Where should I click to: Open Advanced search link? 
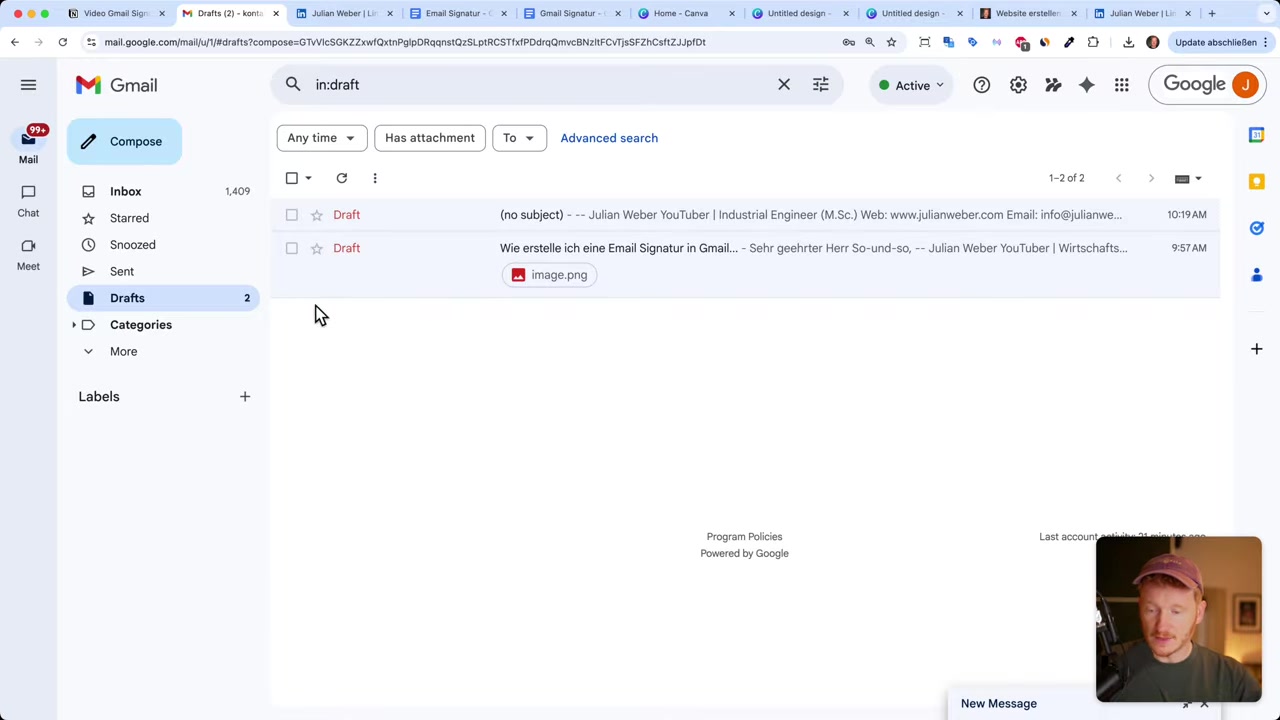[x=609, y=138]
